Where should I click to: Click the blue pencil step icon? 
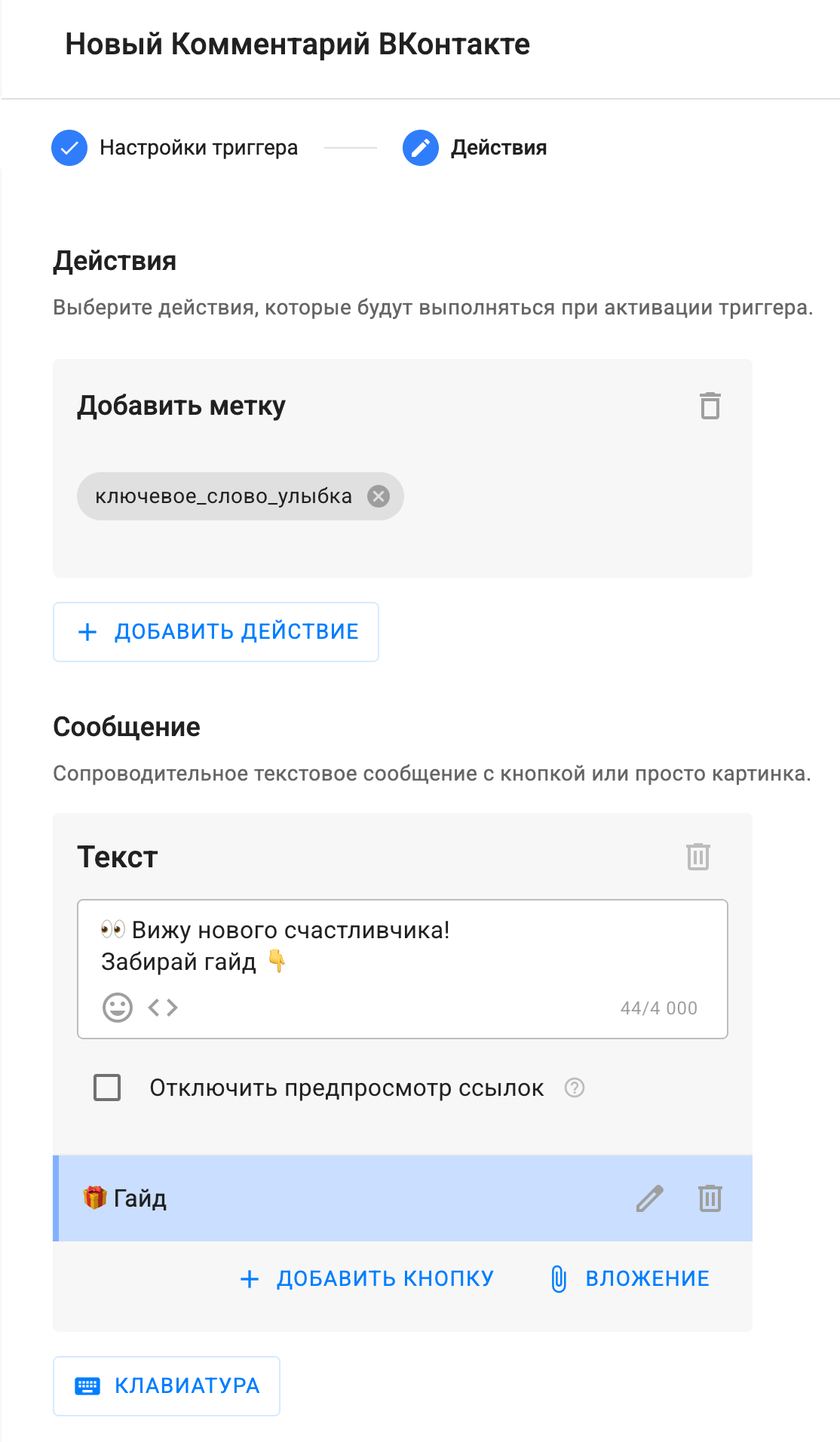coord(421,148)
